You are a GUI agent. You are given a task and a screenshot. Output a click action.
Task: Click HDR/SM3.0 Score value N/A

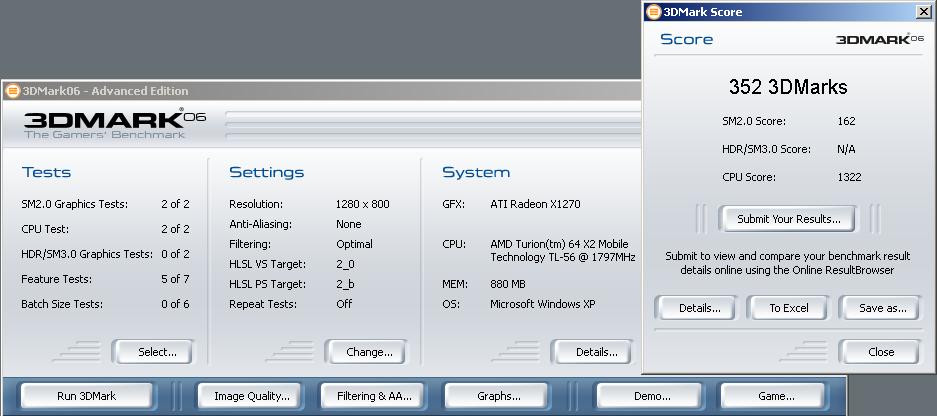click(x=846, y=149)
